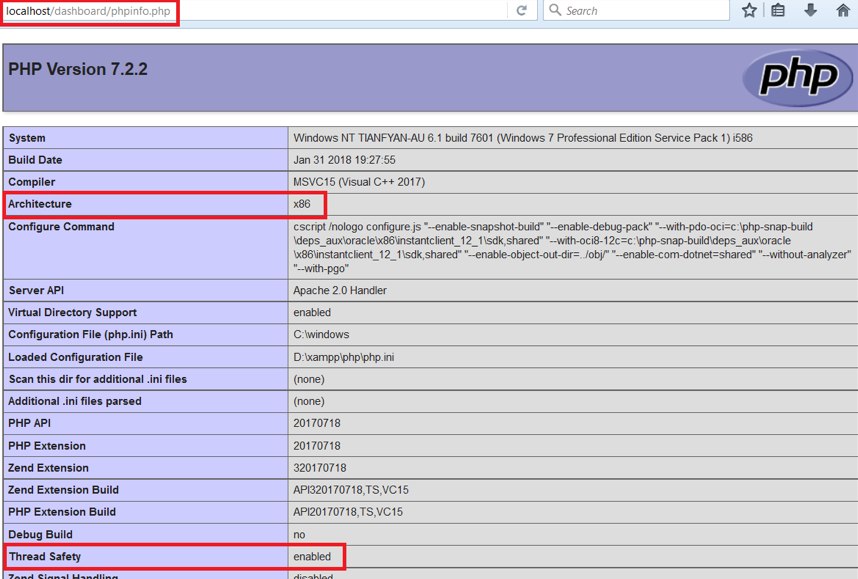This screenshot has width=858, height=579.
Task: Open the downloads arrow icon
Action: (x=810, y=9)
